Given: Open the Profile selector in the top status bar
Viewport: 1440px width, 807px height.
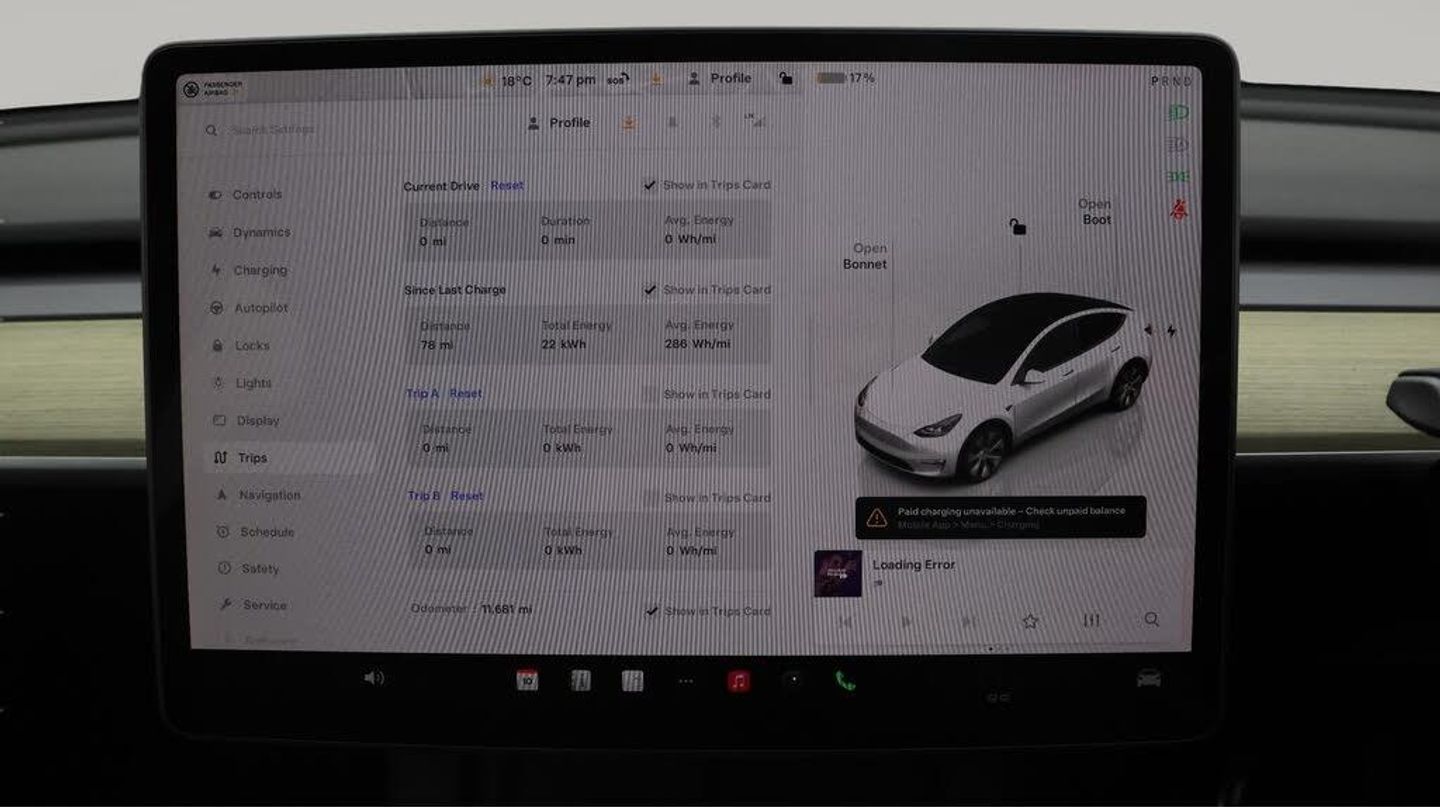Looking at the screenshot, I should (719, 78).
